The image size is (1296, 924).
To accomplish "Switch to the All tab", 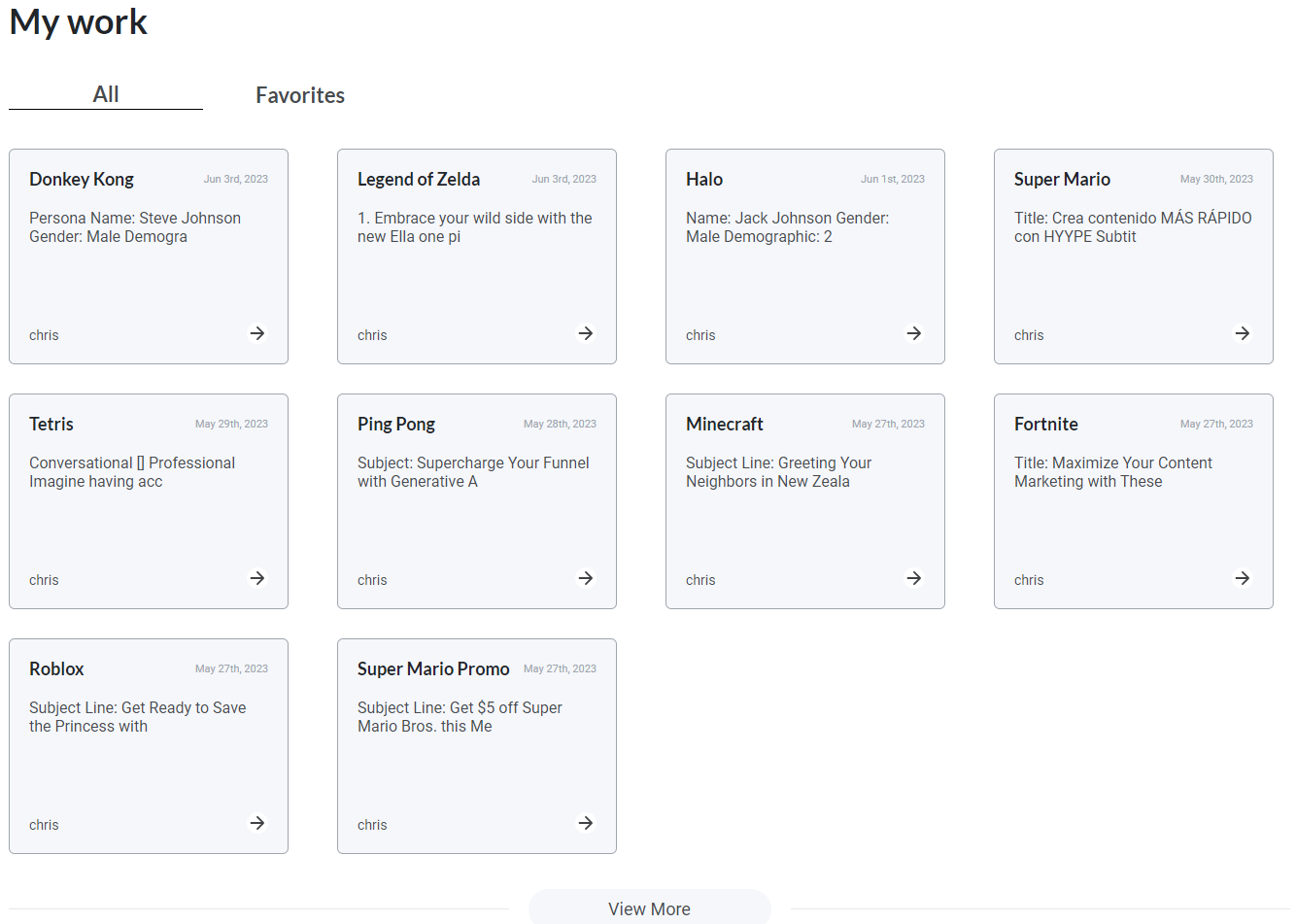I will (106, 94).
